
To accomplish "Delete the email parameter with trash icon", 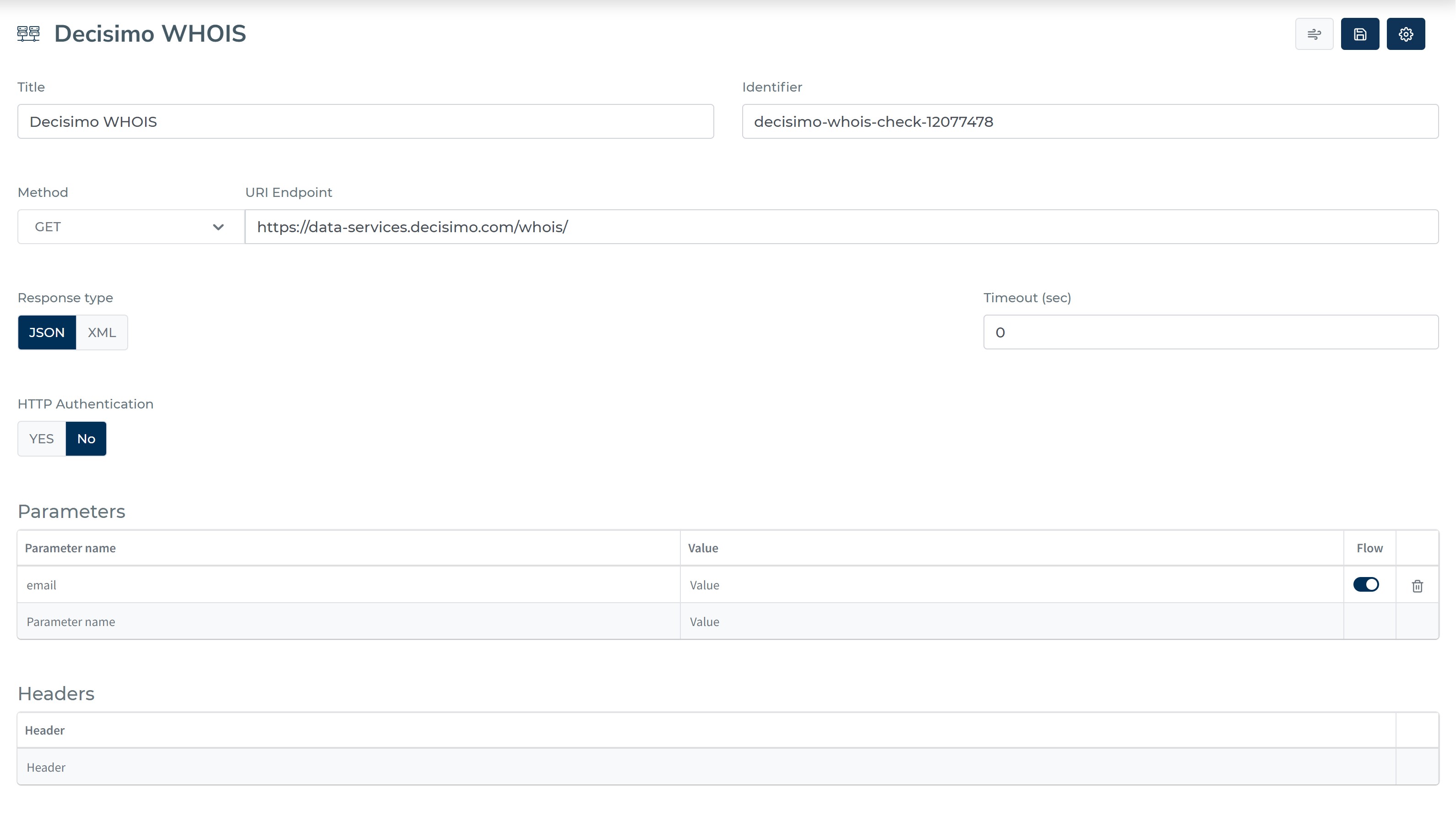I will coord(1417,585).
